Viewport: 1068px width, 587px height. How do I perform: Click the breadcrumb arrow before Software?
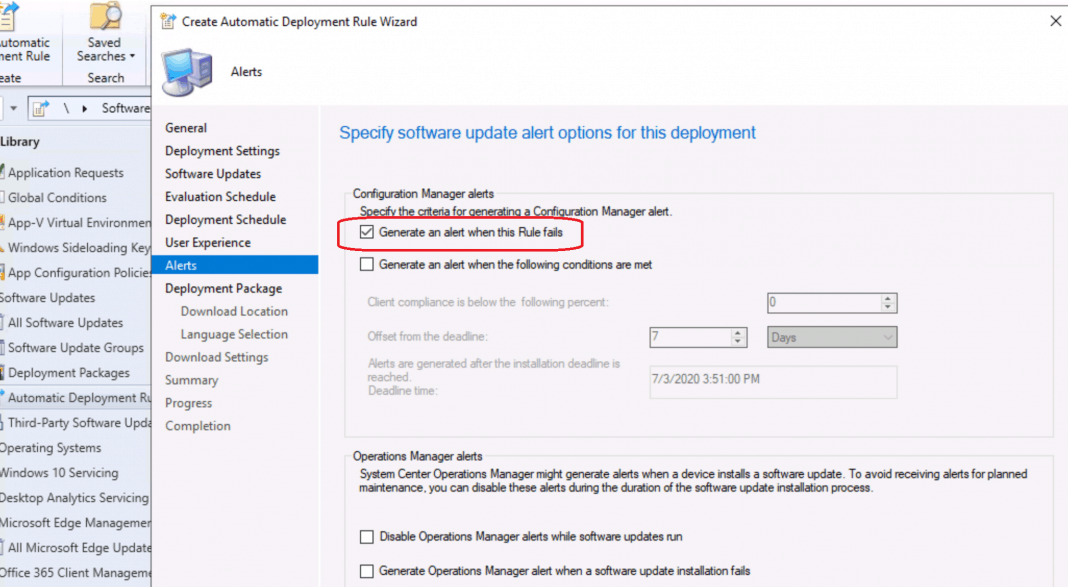pyautogui.click(x=84, y=108)
